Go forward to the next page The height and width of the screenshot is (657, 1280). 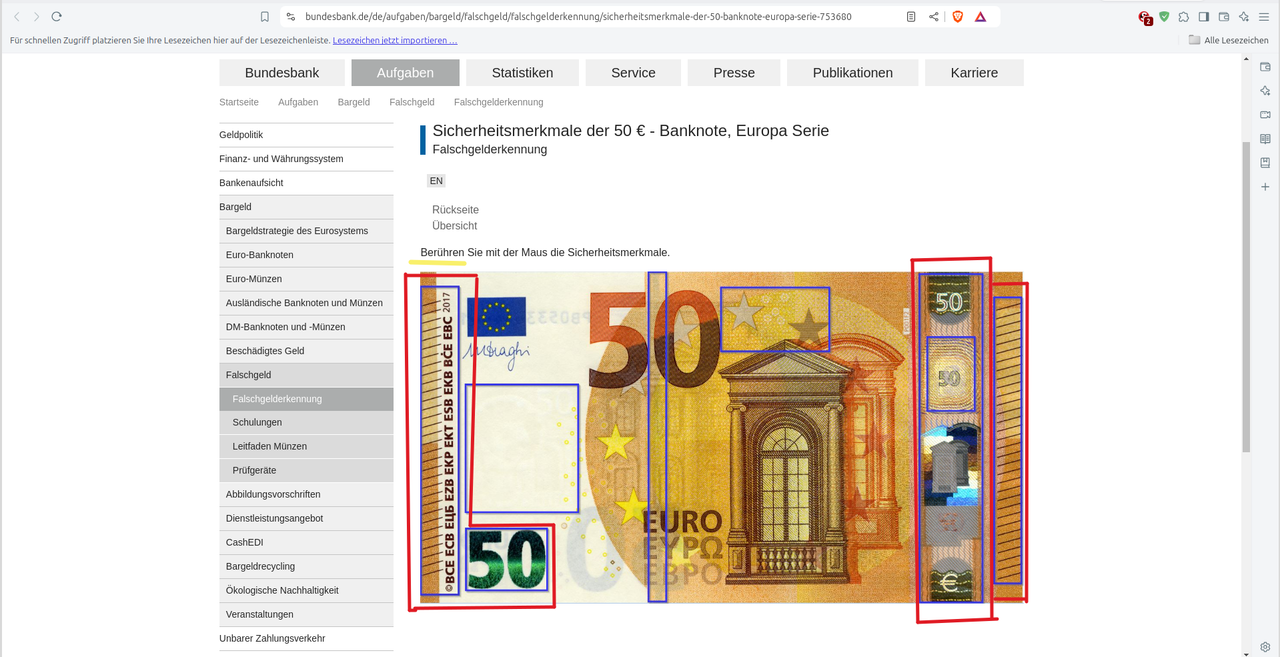point(36,17)
